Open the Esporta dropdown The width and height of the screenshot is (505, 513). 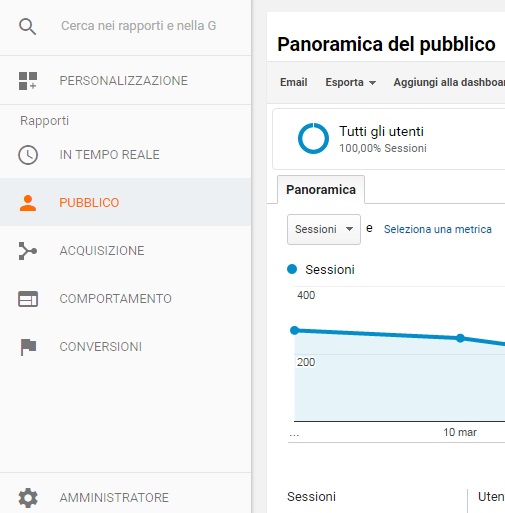351,82
